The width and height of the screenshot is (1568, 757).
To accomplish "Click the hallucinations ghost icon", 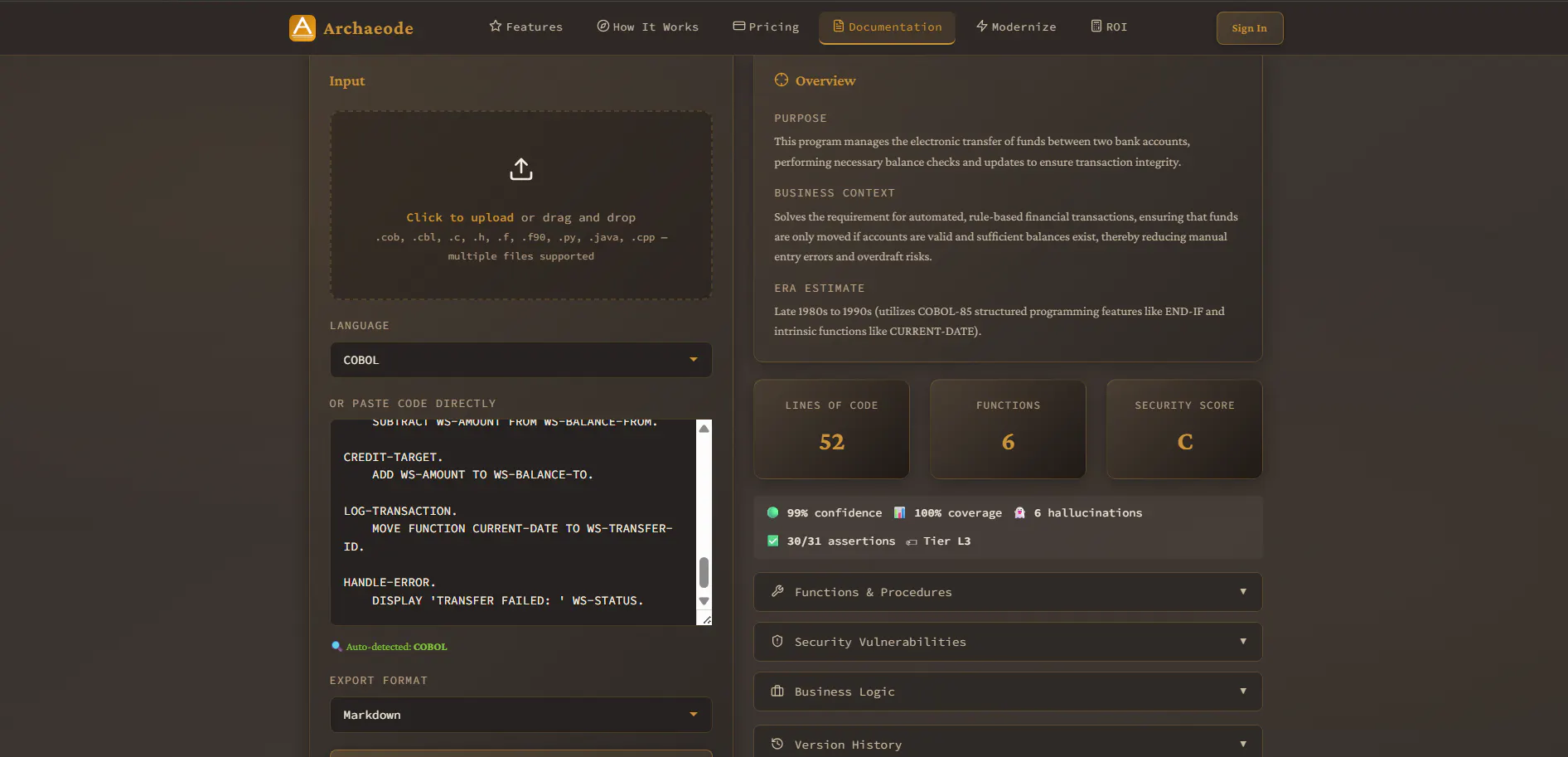I will 1020,512.
